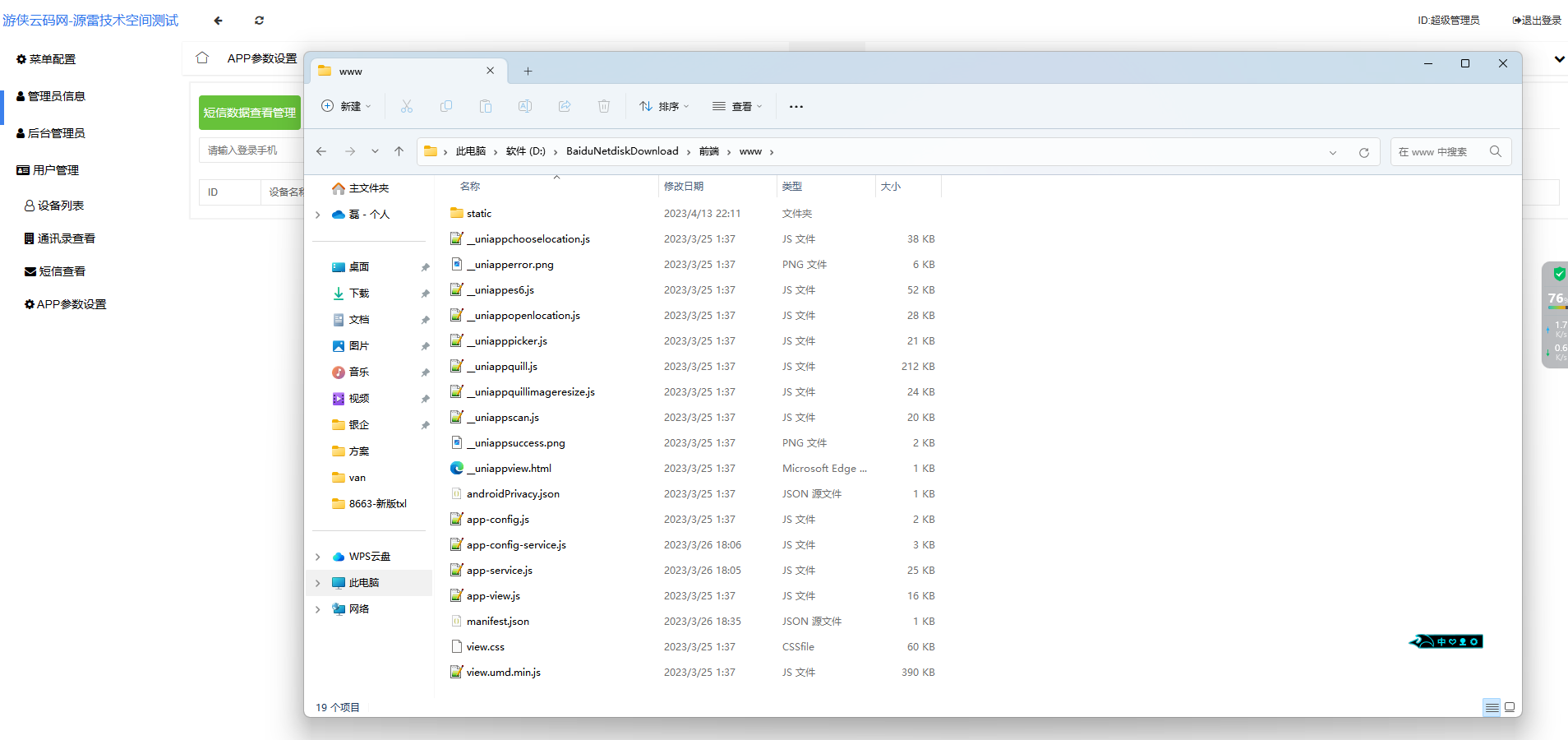This screenshot has height=740, width=1568.
Task: Go up one folder level arrow
Action: click(399, 151)
